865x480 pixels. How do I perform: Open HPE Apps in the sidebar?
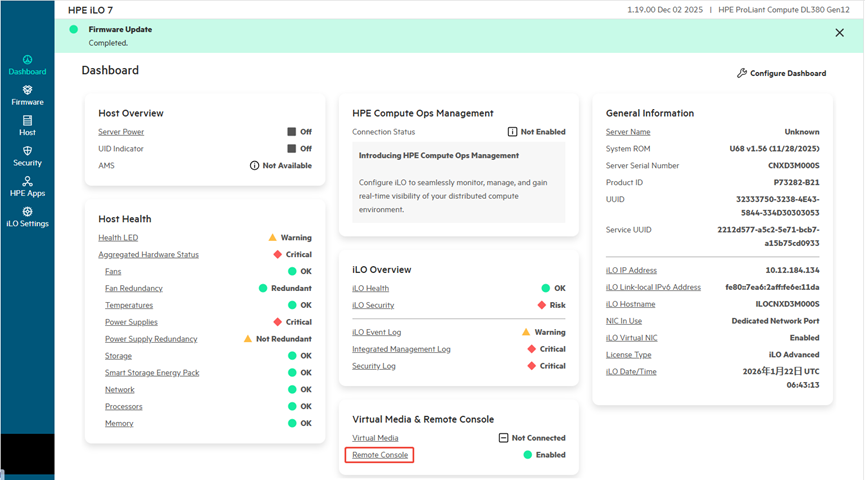pos(27,182)
